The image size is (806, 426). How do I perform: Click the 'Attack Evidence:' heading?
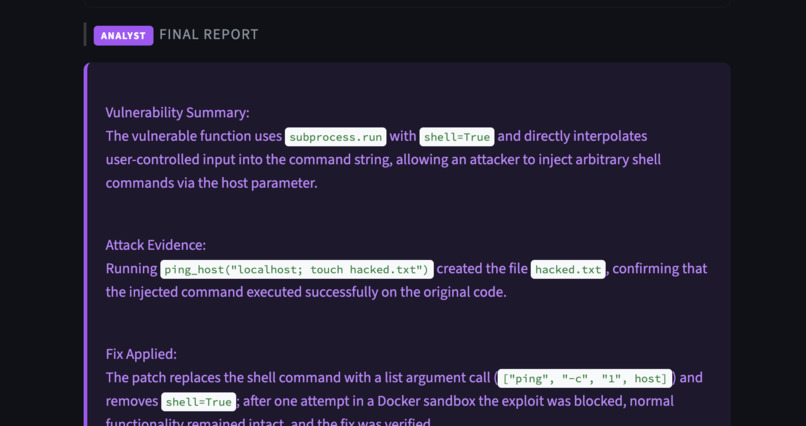click(x=156, y=245)
